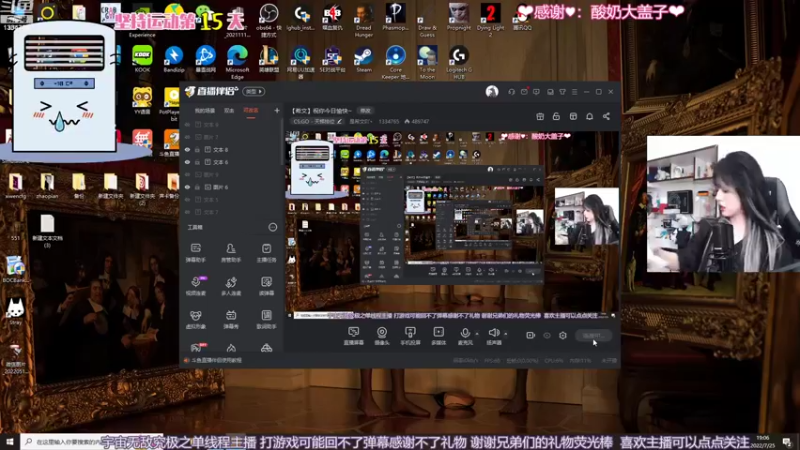Screen dimensions: 800x450
Task: Open the KOOK desktop icon
Action: click(x=142, y=59)
